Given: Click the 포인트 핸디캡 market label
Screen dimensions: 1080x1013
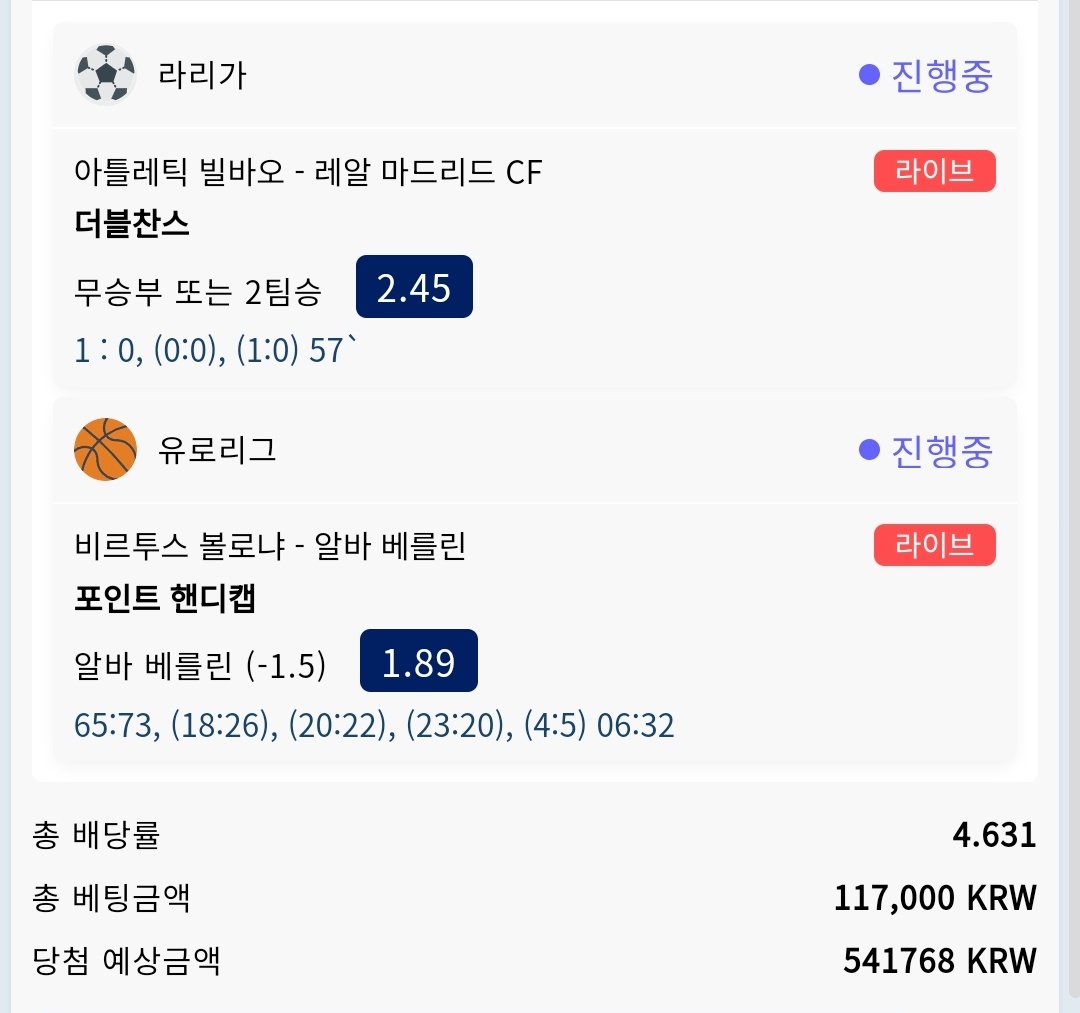Looking at the screenshot, I should [165, 599].
